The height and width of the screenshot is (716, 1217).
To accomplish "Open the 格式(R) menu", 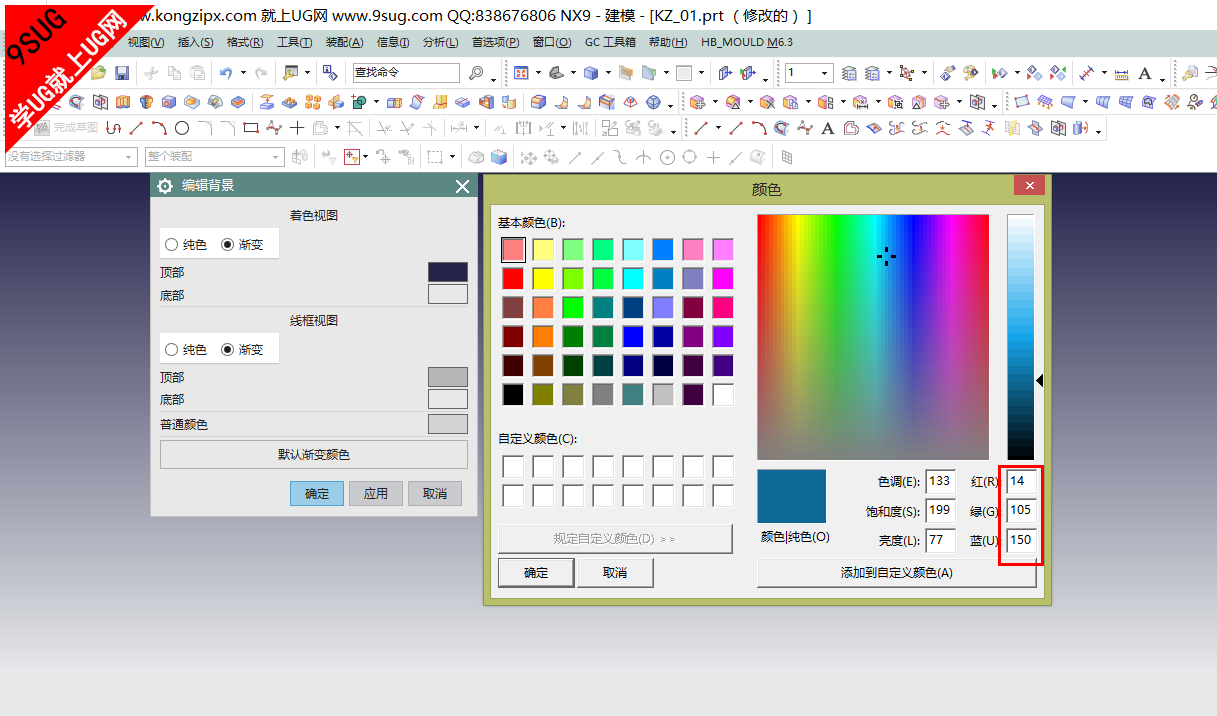I will coord(245,42).
